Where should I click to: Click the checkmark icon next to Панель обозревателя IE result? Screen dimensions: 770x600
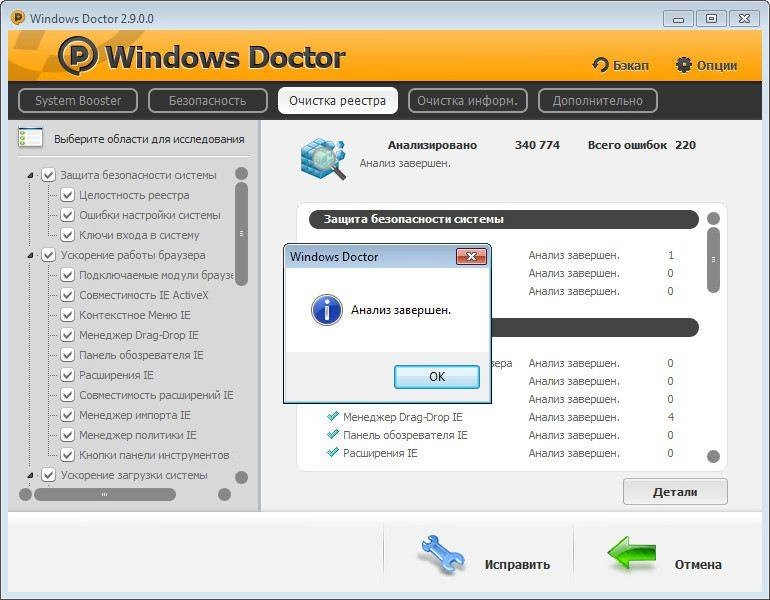[x=332, y=435]
